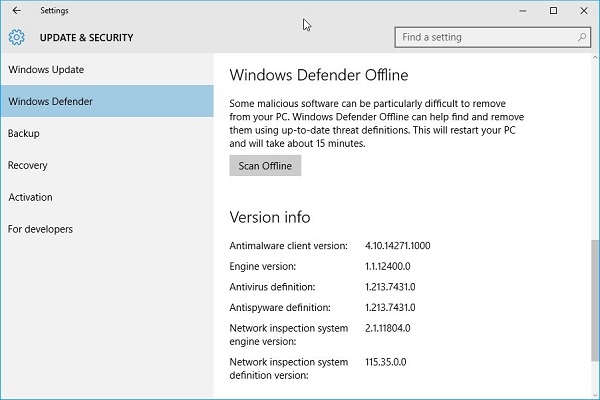Select Windows Defender in sidebar
This screenshot has height=400, width=600.
(x=107, y=101)
